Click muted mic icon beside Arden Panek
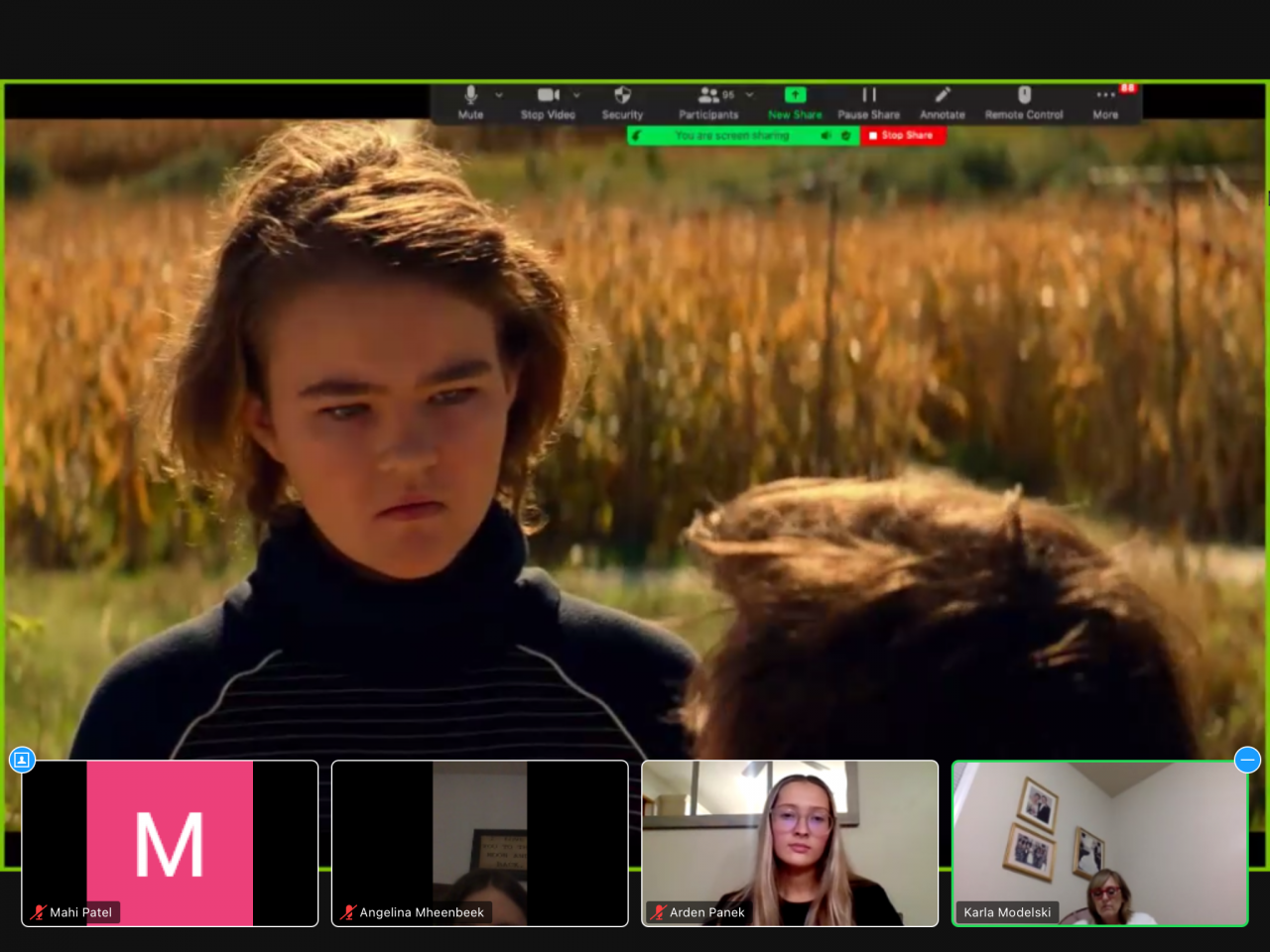 click(x=659, y=912)
